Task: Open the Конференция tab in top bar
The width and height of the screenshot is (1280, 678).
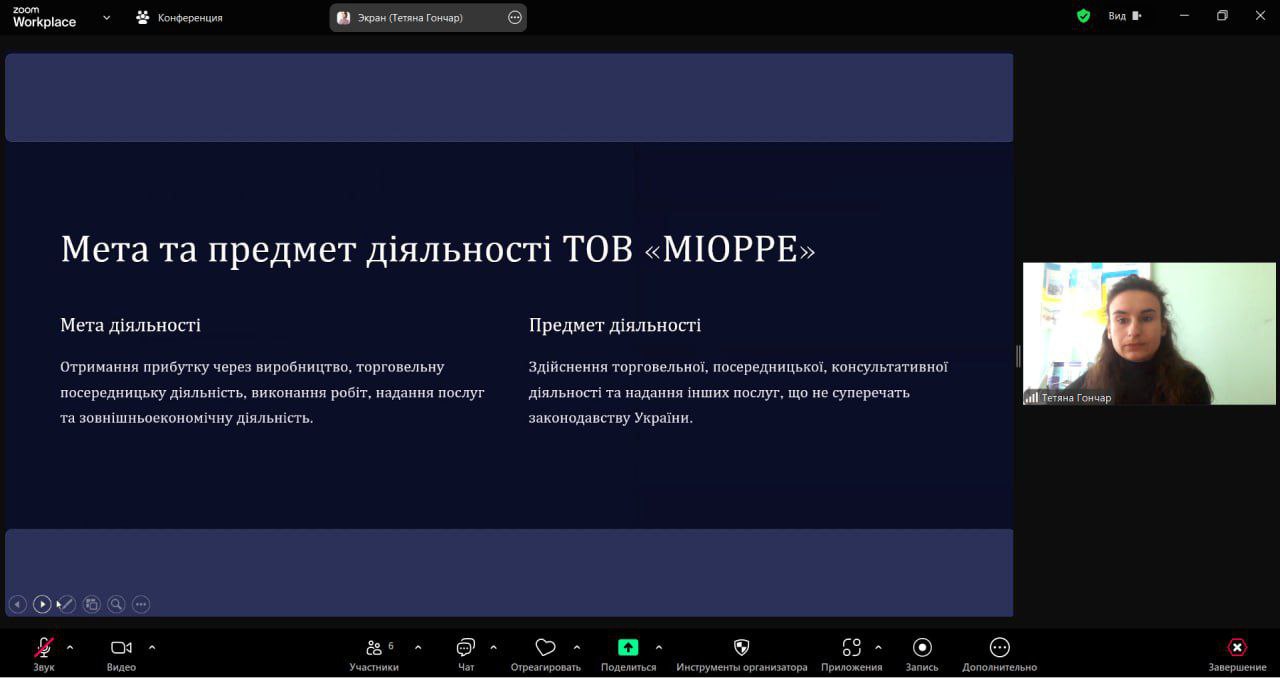Action: 180,17
